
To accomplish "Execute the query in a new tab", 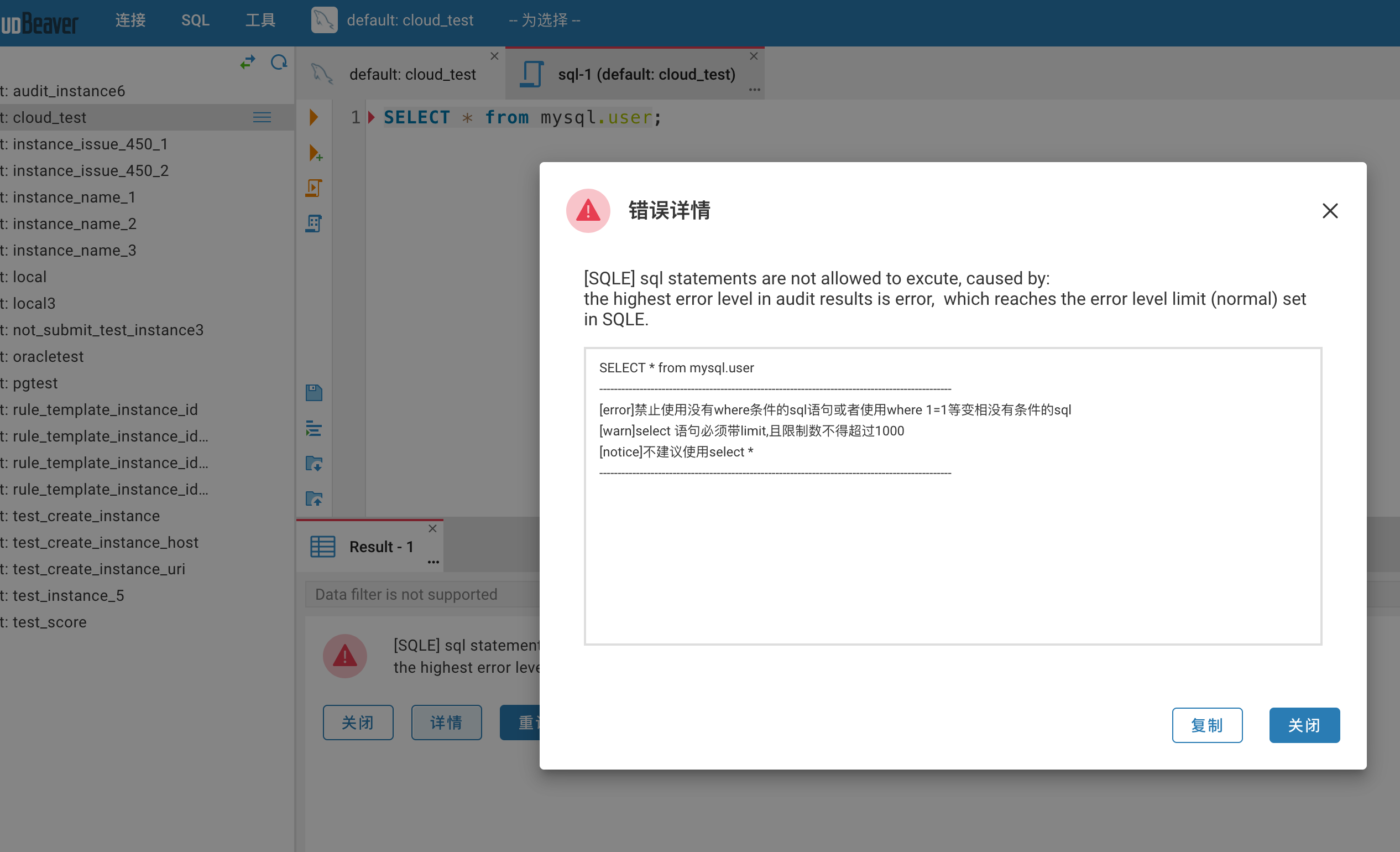I will pos(315,152).
